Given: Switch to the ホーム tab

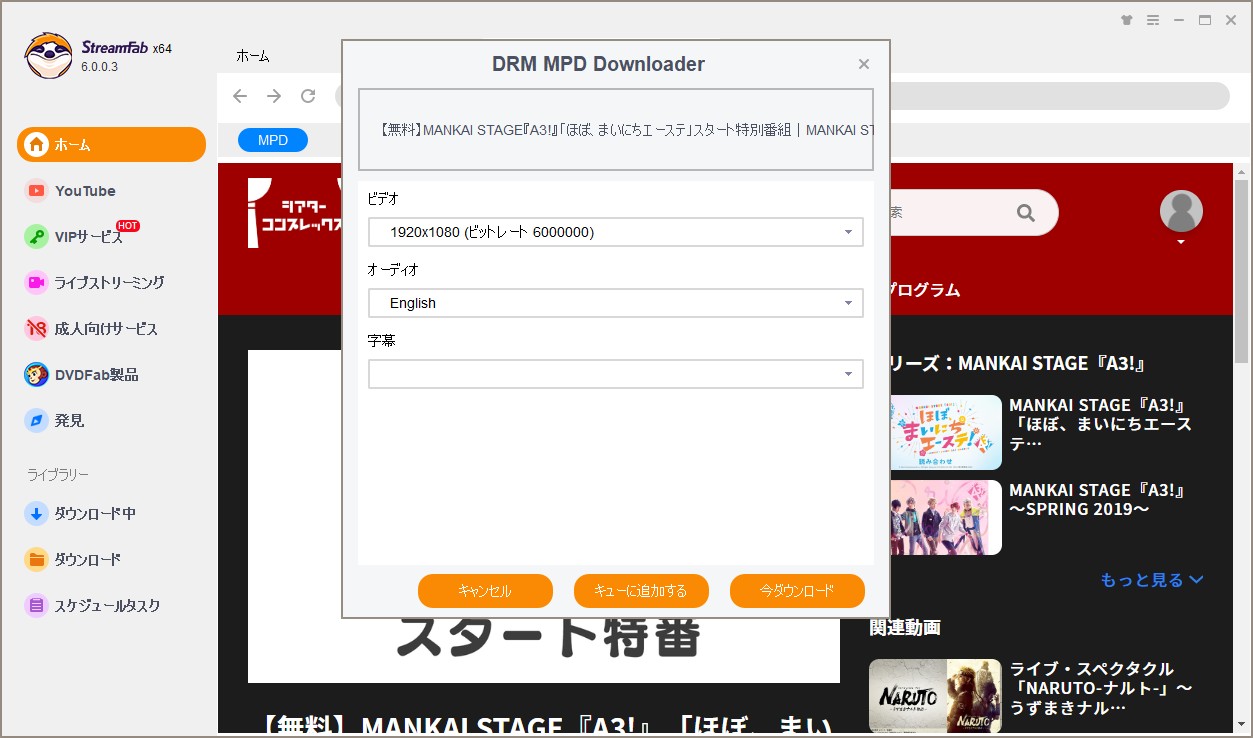Looking at the screenshot, I should (252, 56).
